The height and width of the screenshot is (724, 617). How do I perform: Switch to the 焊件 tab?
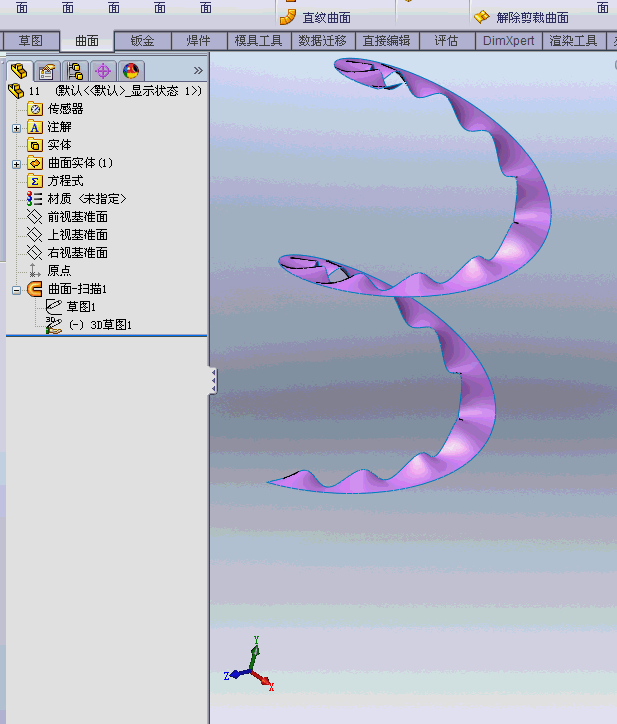[199, 41]
